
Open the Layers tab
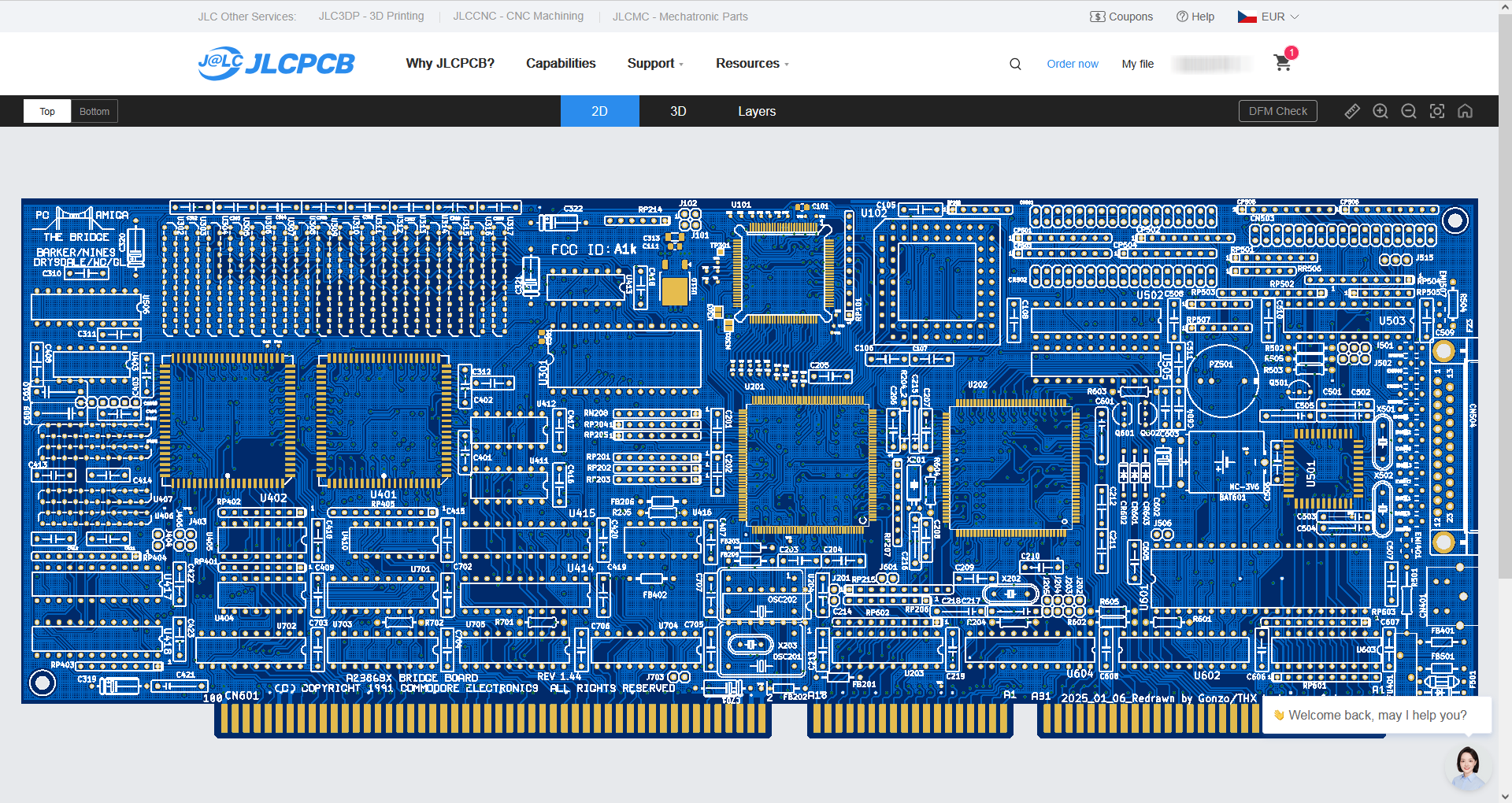pos(757,111)
